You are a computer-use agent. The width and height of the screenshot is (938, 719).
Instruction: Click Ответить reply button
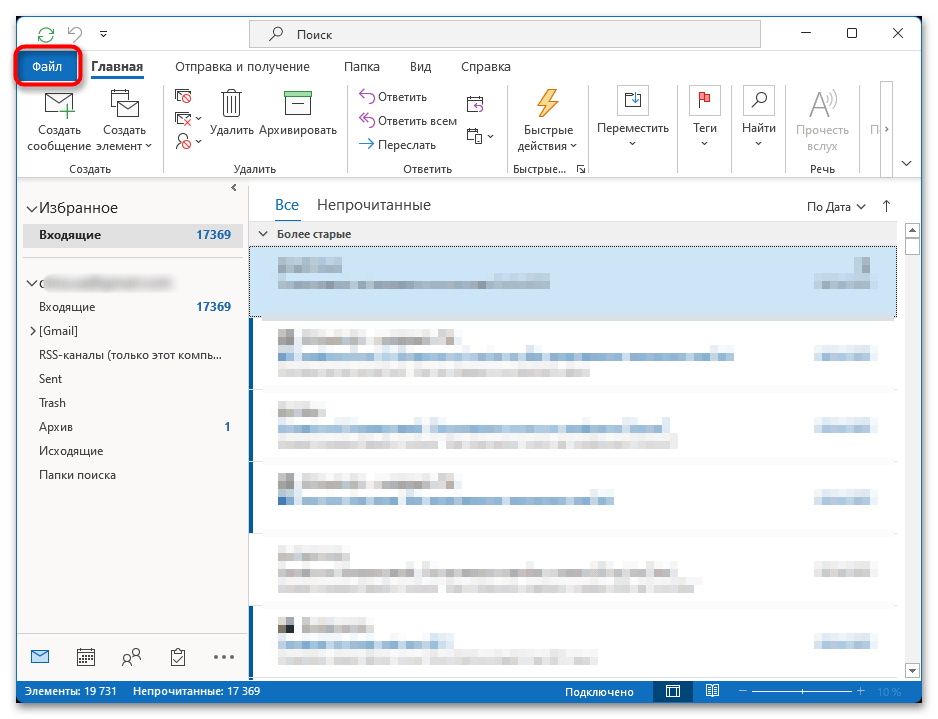pyautogui.click(x=393, y=96)
